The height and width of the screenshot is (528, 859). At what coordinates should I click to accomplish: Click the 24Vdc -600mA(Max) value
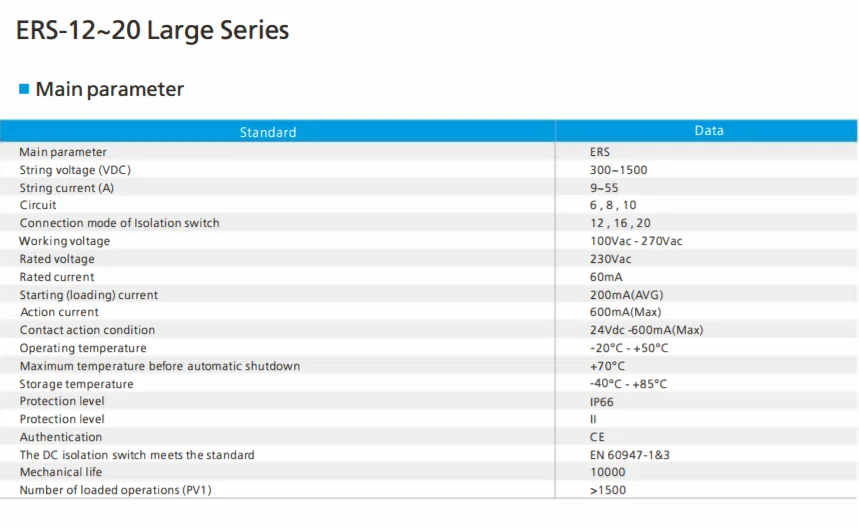click(646, 330)
